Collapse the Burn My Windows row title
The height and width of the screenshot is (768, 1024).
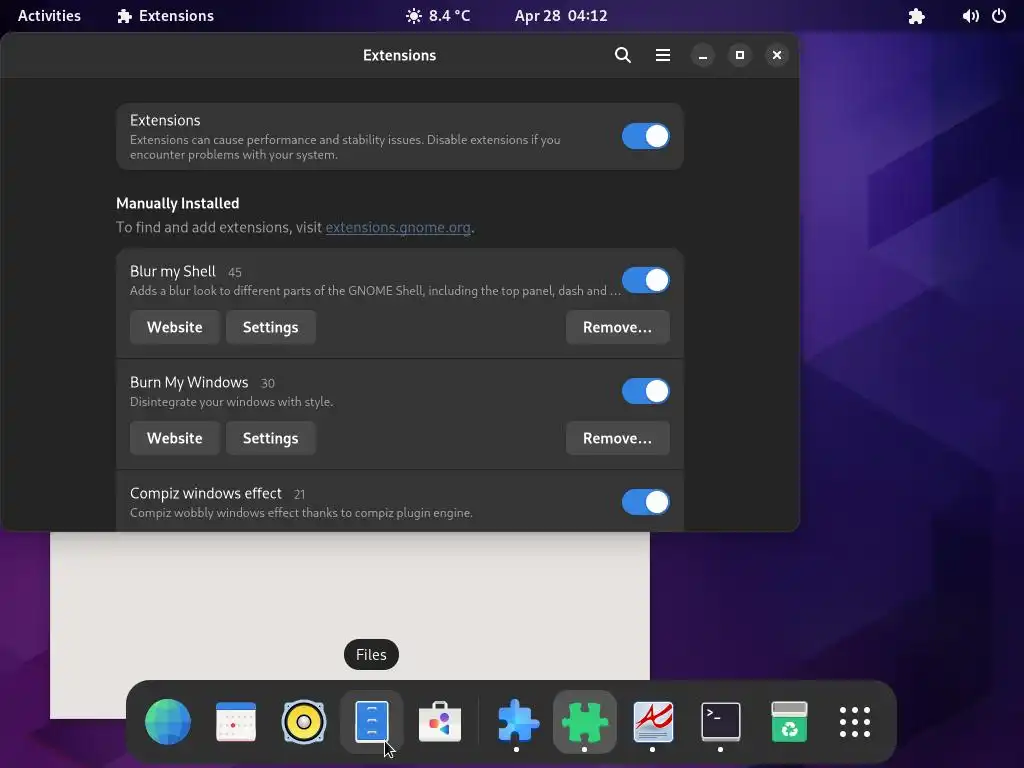pyautogui.click(x=189, y=382)
